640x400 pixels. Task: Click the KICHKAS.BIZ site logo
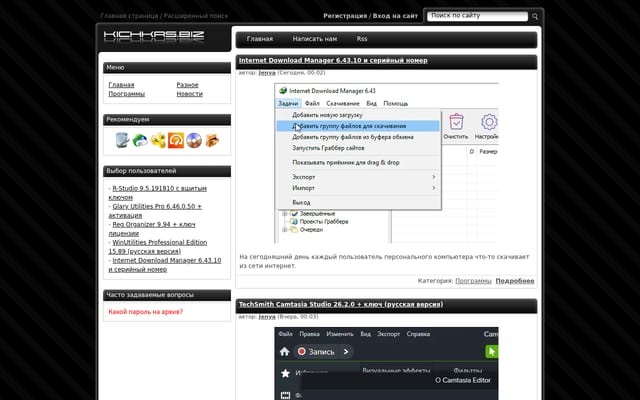click(x=154, y=36)
